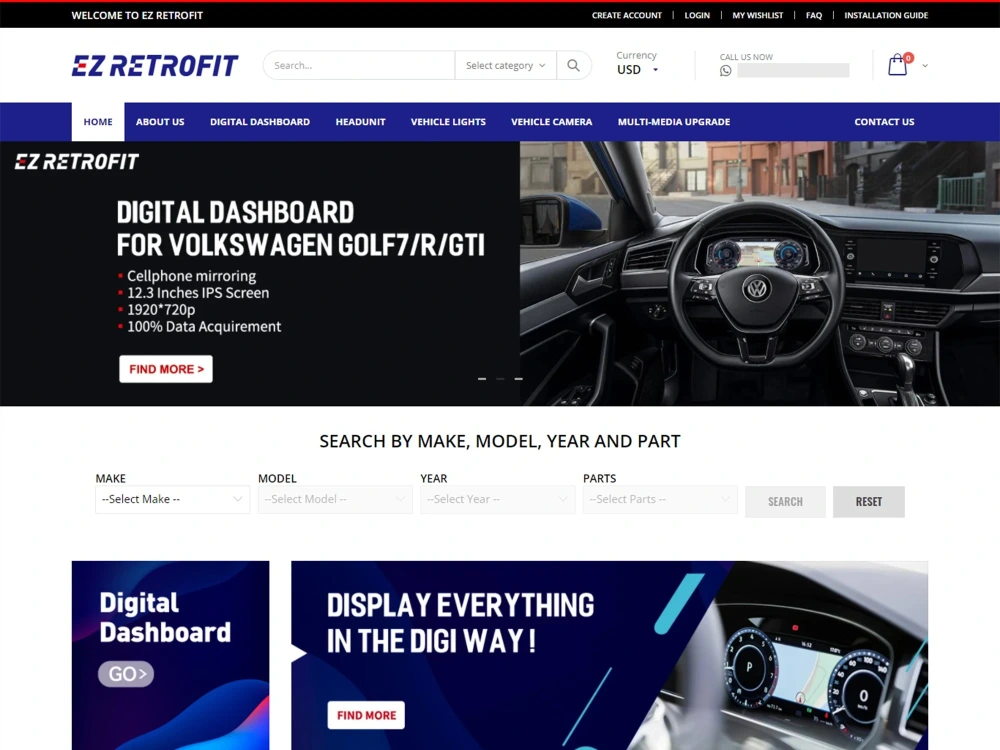Open the Select Year dropdown
The height and width of the screenshot is (750, 1000).
tap(497, 499)
